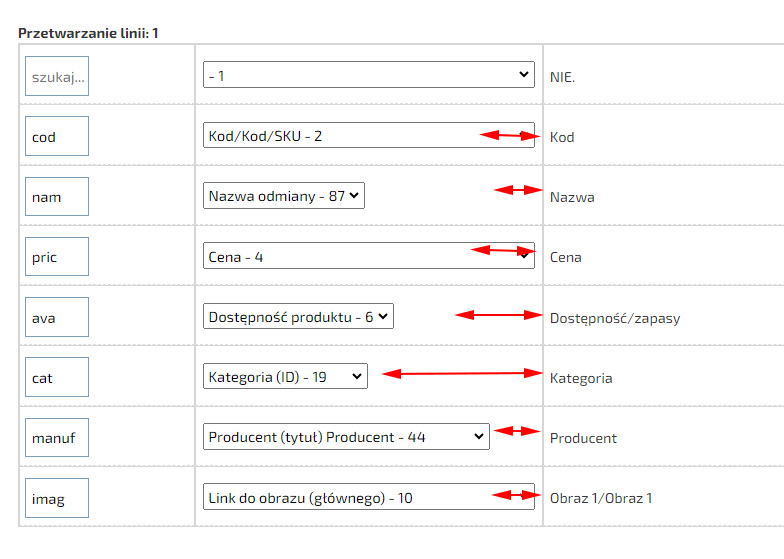Click the "Obraz 1/Obraz 1" label
784x559 pixels.
click(x=600, y=498)
